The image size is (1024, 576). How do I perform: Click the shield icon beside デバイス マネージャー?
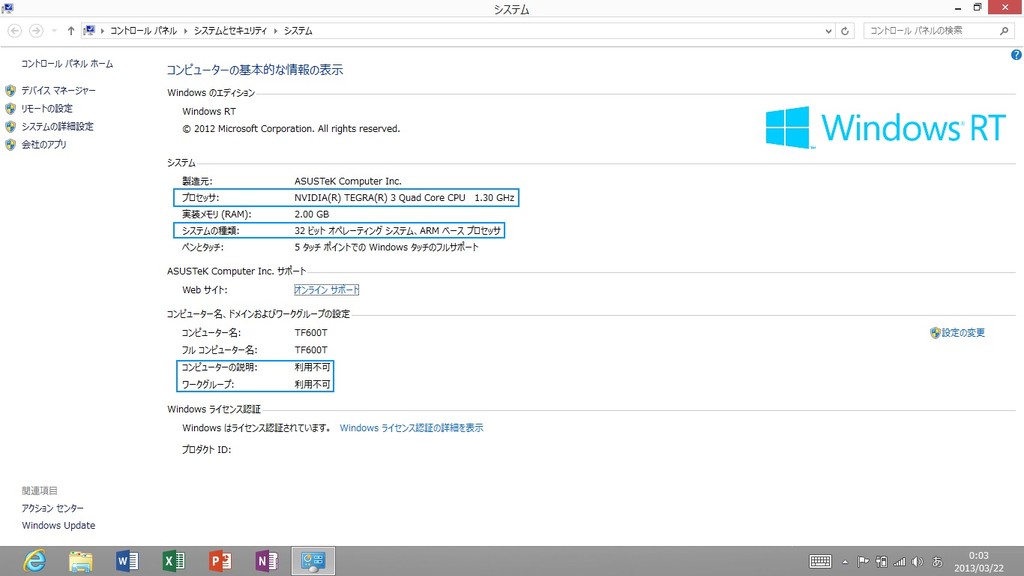click(x=10, y=90)
